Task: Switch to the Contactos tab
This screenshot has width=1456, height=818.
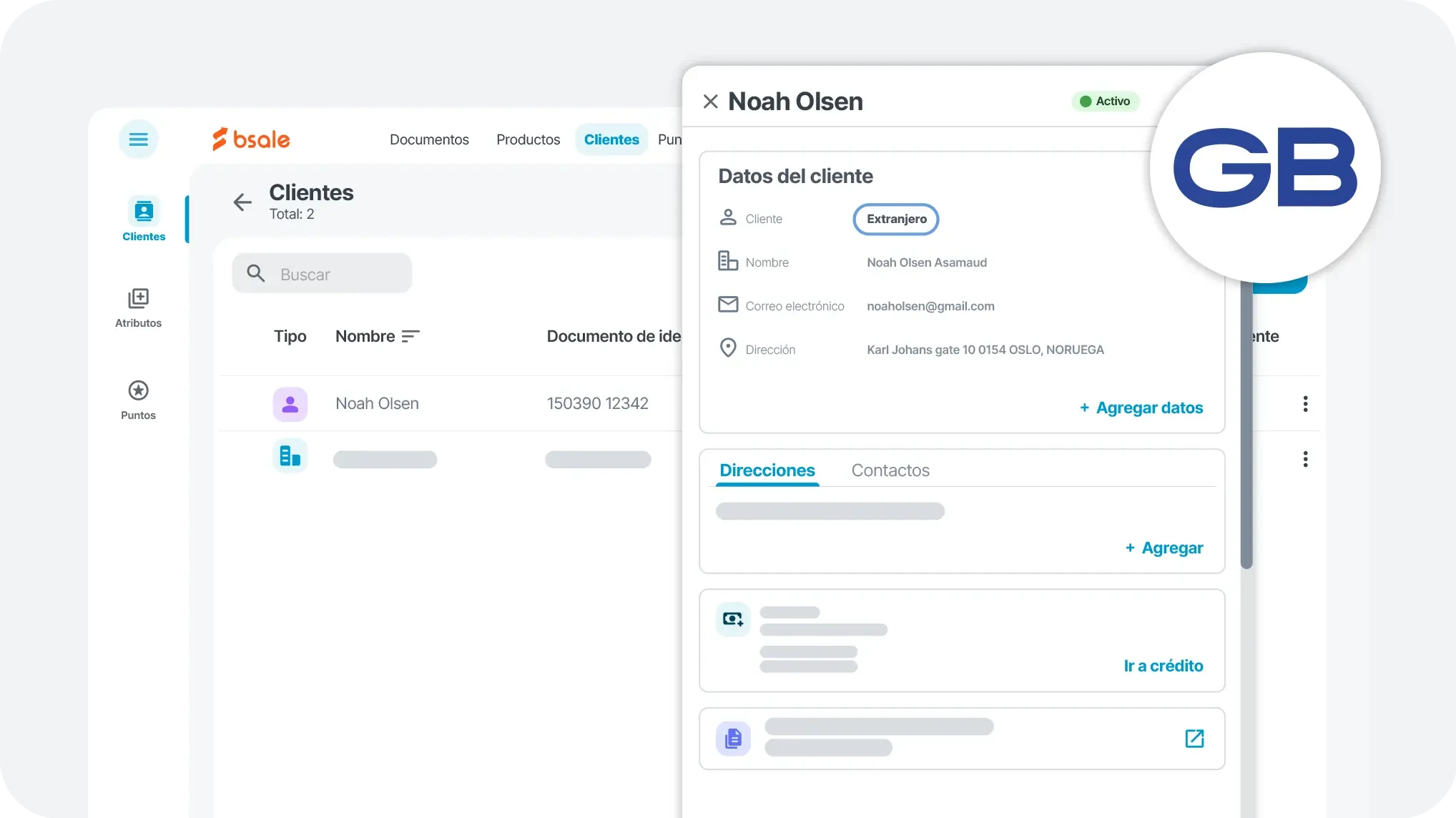Action: tap(890, 470)
